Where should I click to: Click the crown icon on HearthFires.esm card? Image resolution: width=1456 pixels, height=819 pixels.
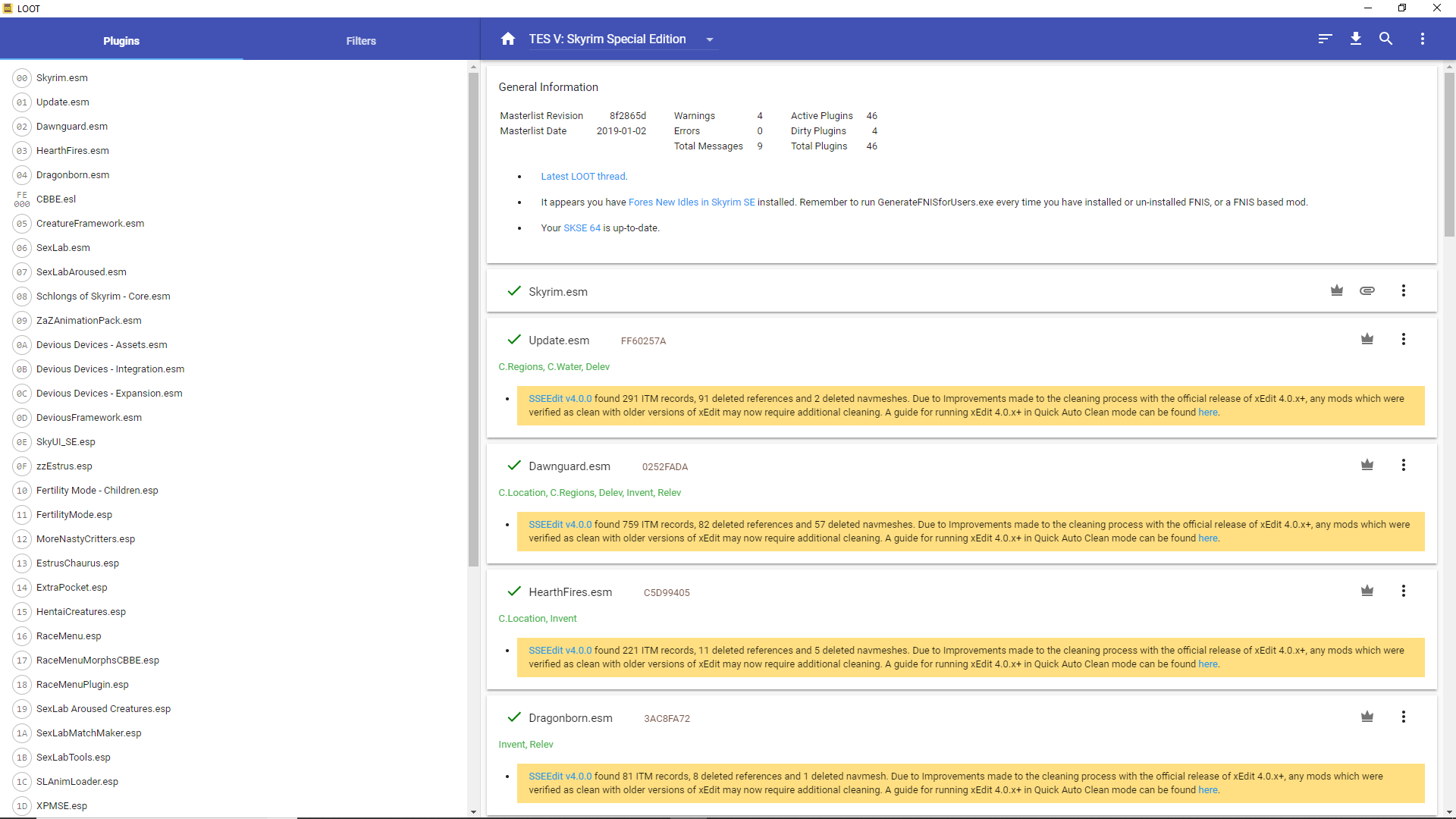[x=1367, y=591]
